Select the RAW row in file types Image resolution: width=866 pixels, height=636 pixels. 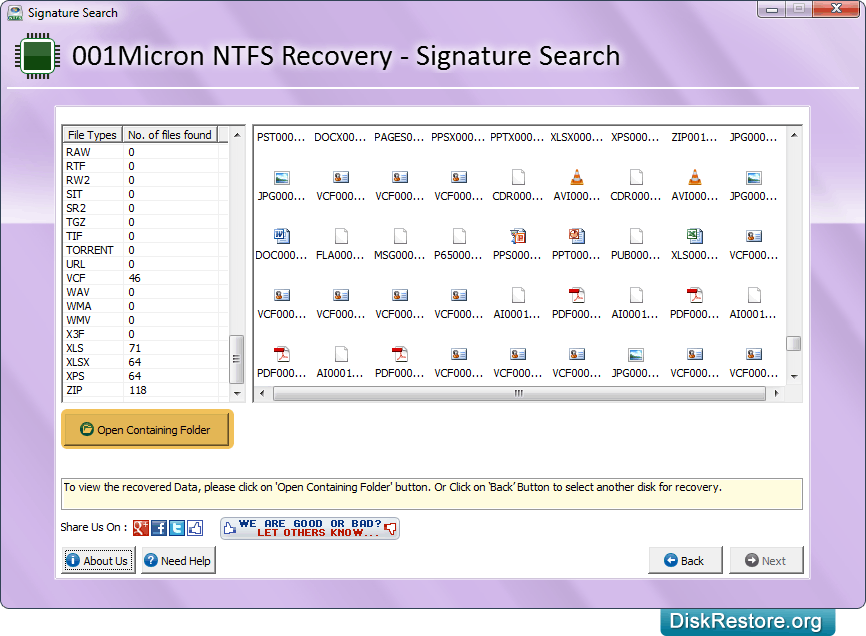pyautogui.click(x=145, y=152)
